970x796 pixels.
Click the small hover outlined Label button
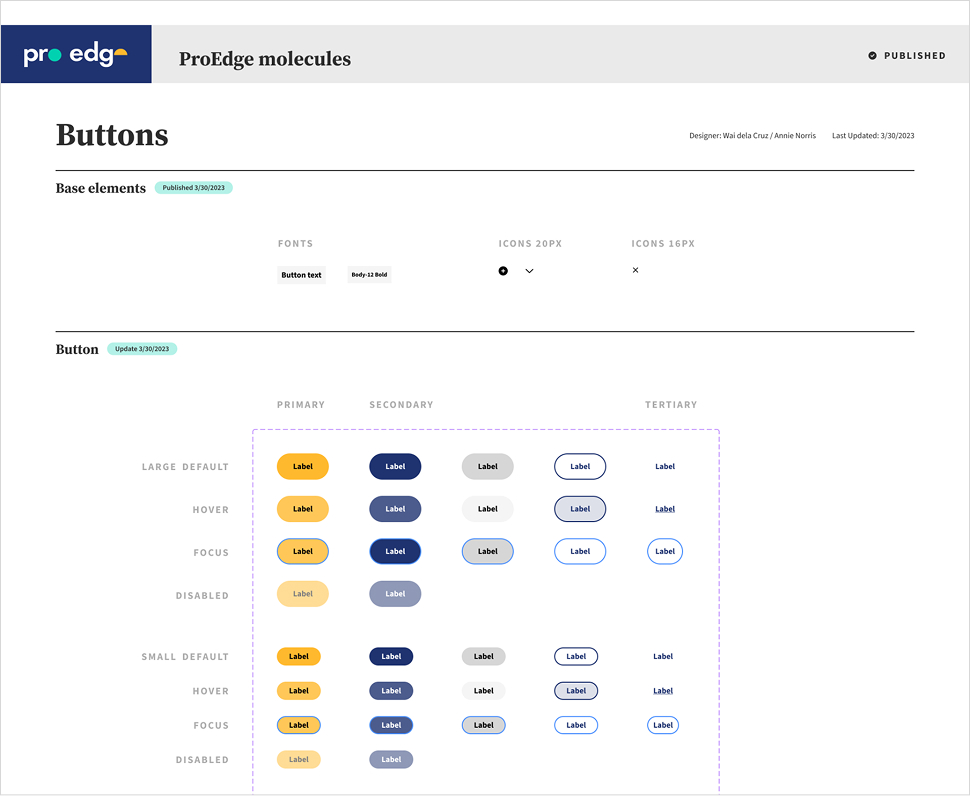pos(576,691)
